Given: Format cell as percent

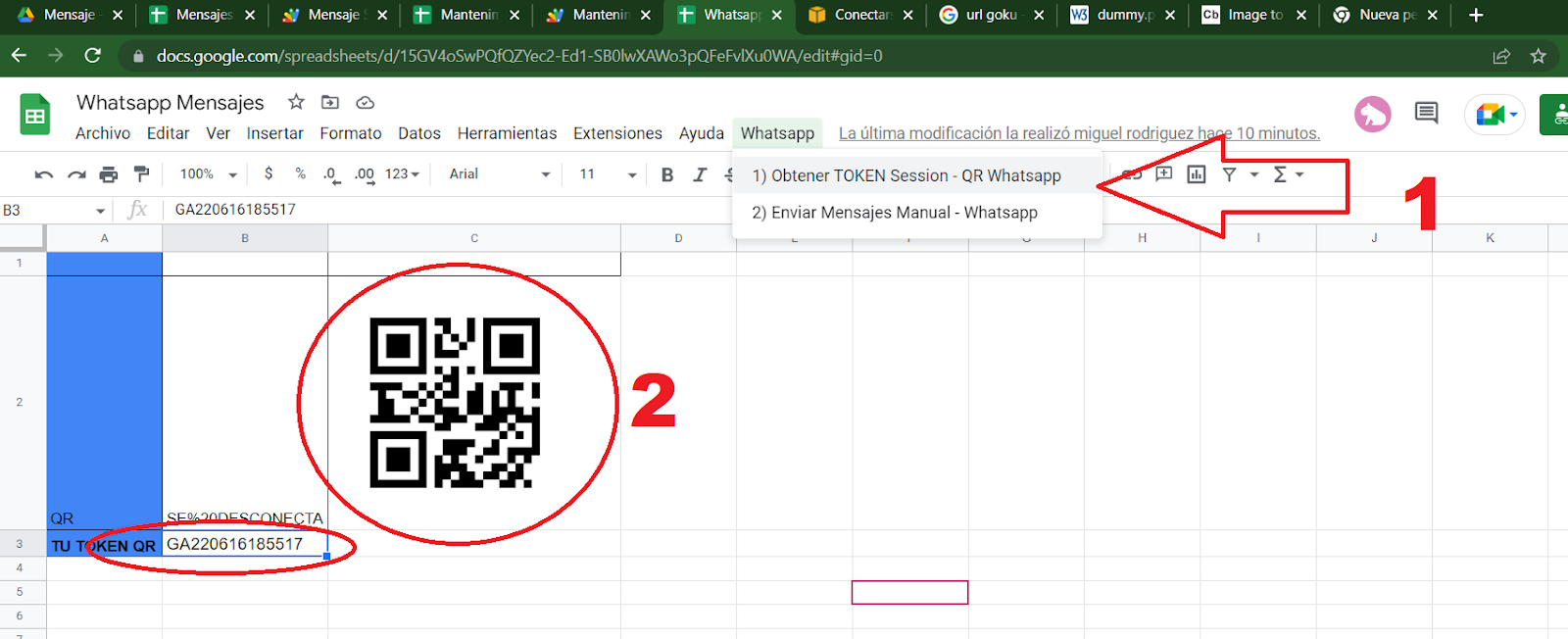Looking at the screenshot, I should 300,174.
